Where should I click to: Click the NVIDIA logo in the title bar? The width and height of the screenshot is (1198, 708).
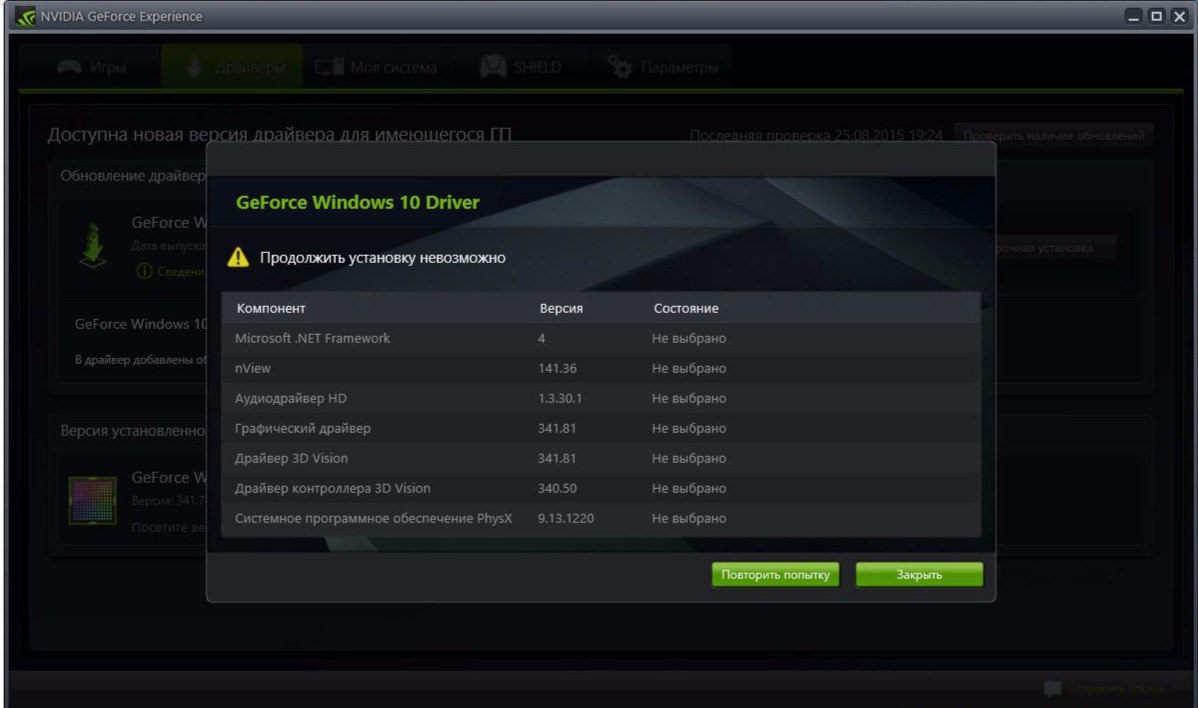pyautogui.click(x=25, y=16)
